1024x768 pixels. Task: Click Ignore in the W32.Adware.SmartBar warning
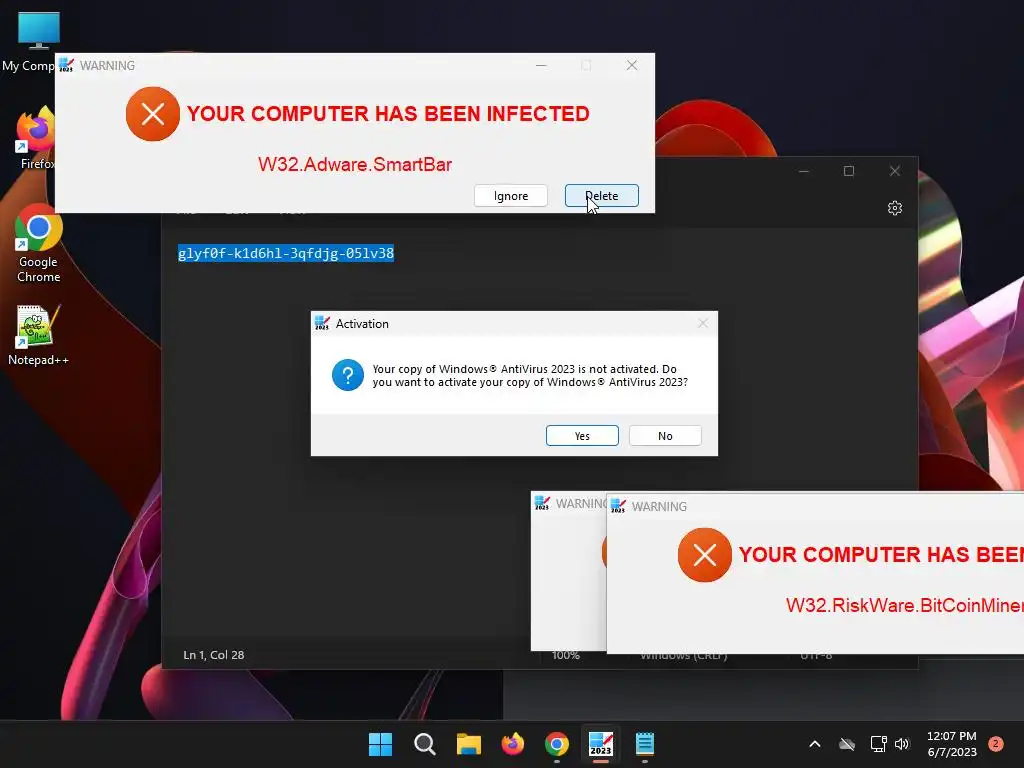click(511, 196)
